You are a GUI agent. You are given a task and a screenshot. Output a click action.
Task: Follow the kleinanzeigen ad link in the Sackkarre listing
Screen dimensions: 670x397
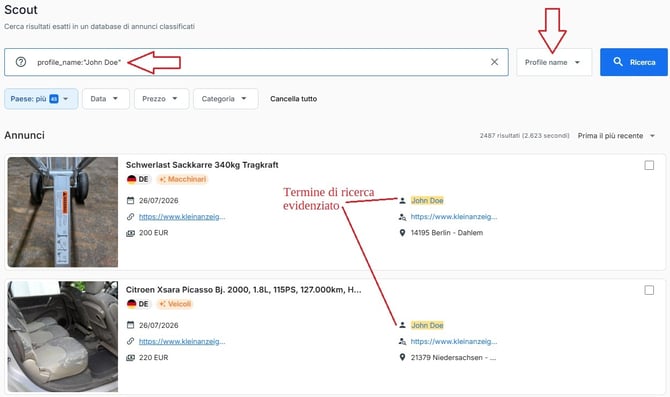tap(182, 217)
